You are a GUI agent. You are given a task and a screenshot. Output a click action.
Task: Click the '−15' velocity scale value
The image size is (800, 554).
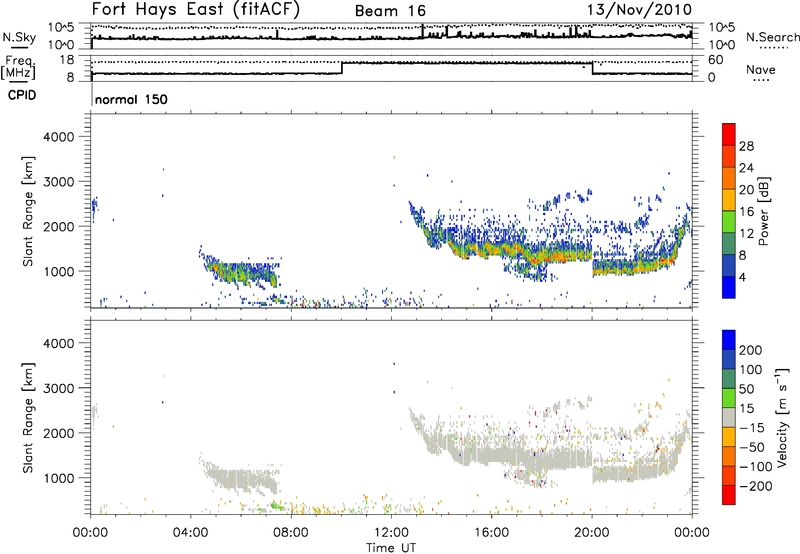[752, 428]
